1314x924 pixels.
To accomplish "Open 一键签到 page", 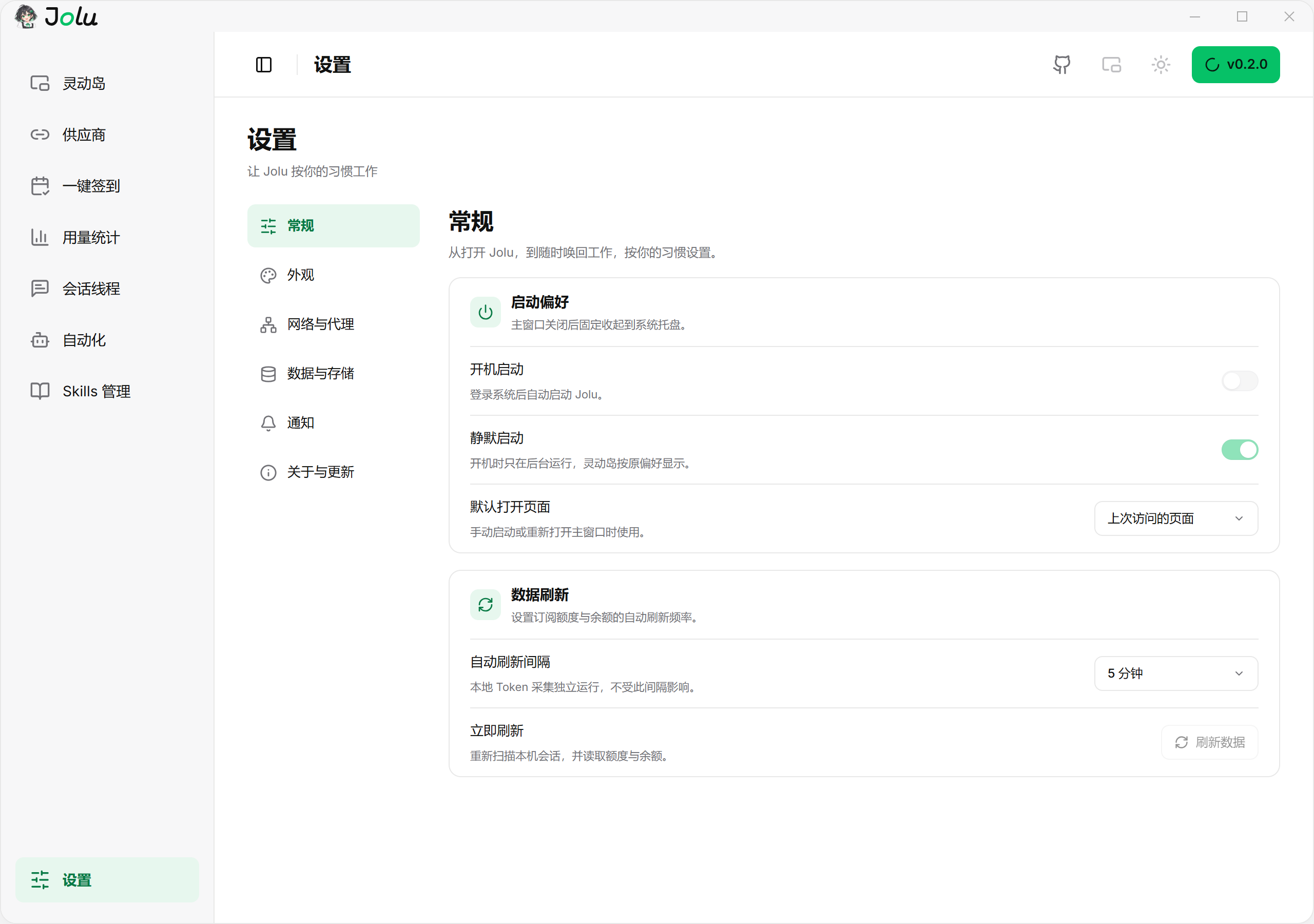I will click(x=107, y=186).
